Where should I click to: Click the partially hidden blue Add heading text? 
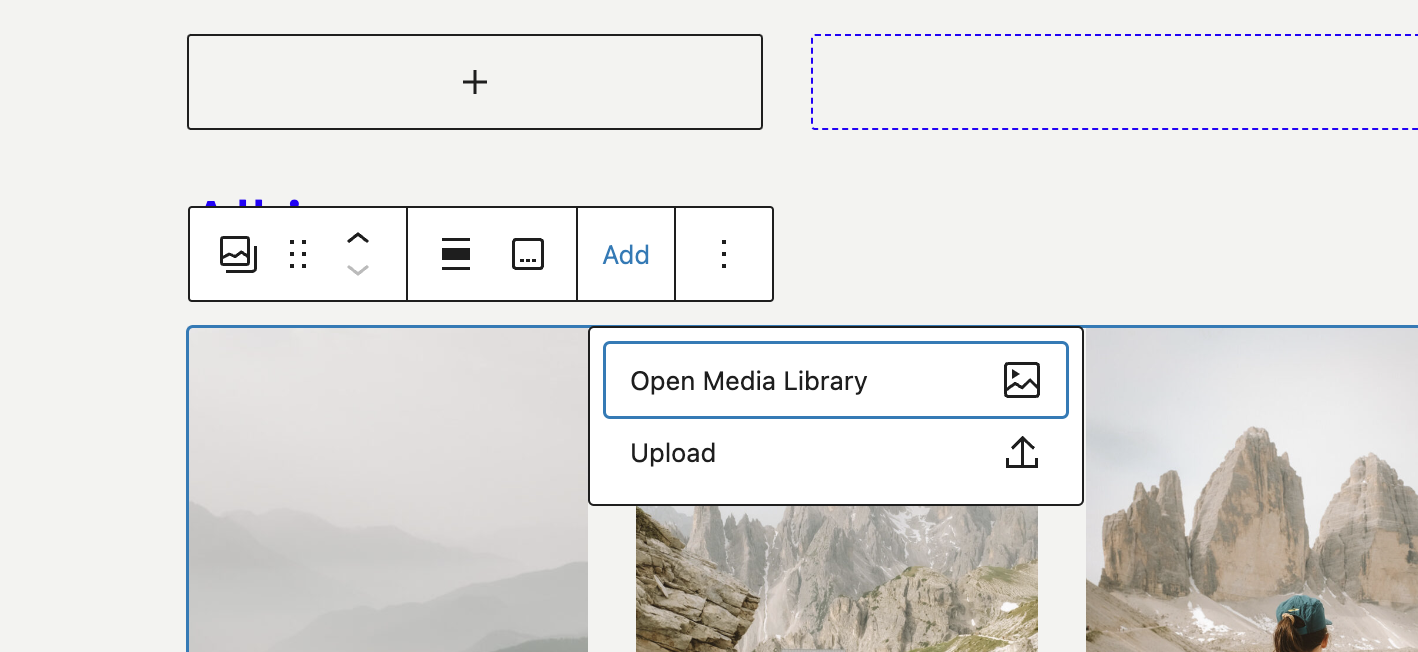pos(251,205)
